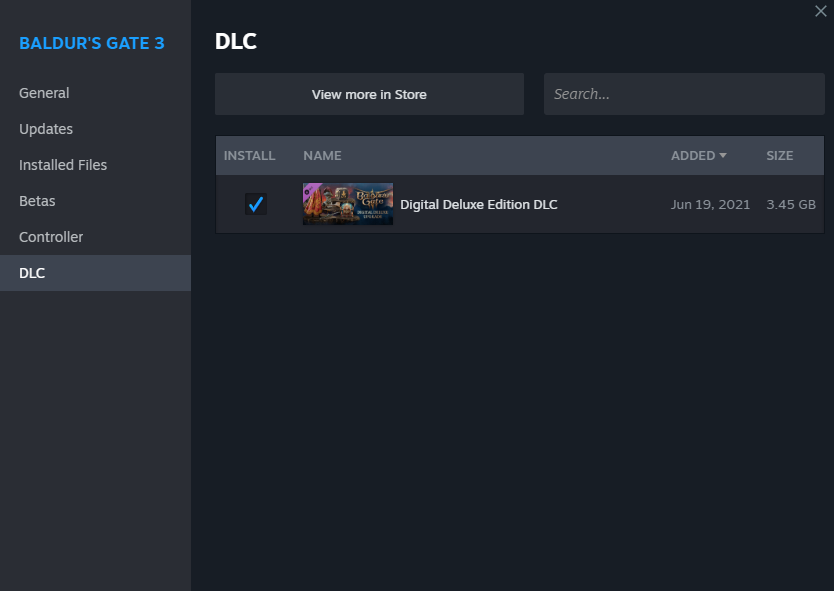Viewport: 834px width, 591px height.
Task: Click the 3.45 GB size value
Action: [x=791, y=205]
